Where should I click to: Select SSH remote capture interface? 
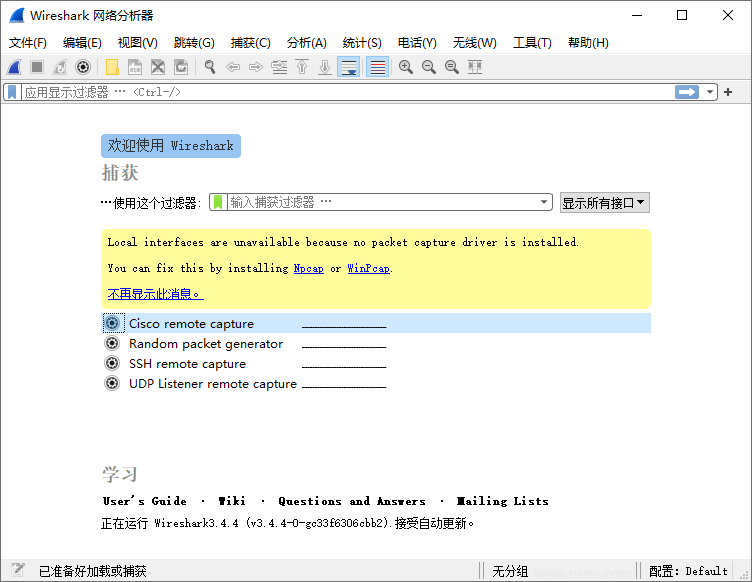376,363
